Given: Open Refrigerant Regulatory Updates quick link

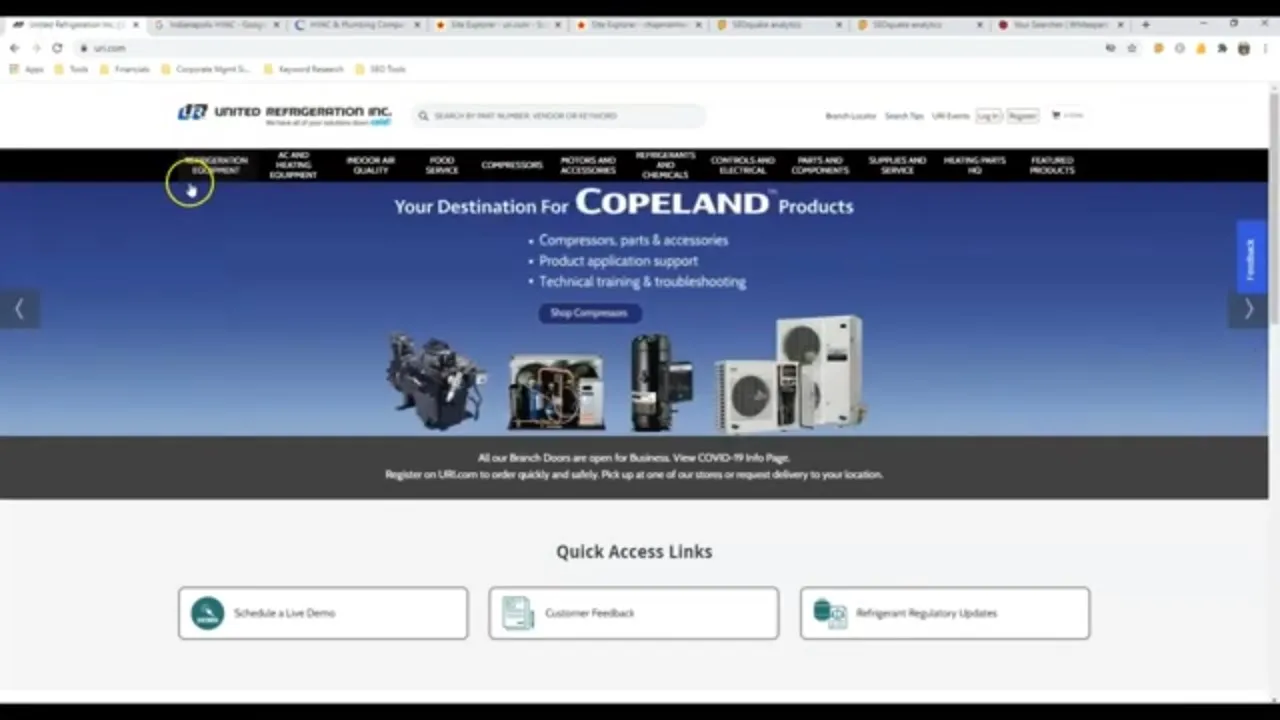Looking at the screenshot, I should [945, 613].
